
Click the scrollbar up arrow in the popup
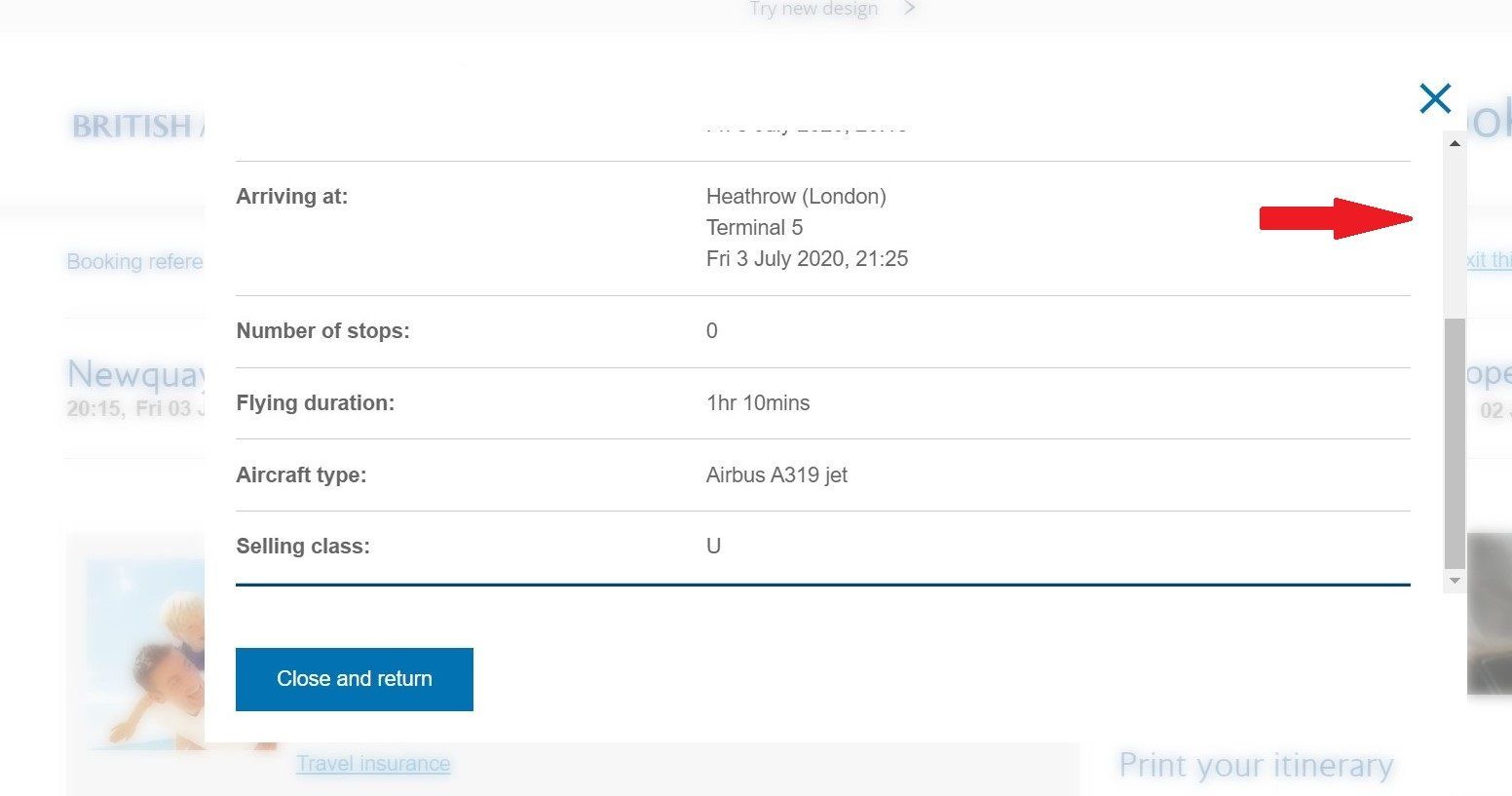point(1455,144)
